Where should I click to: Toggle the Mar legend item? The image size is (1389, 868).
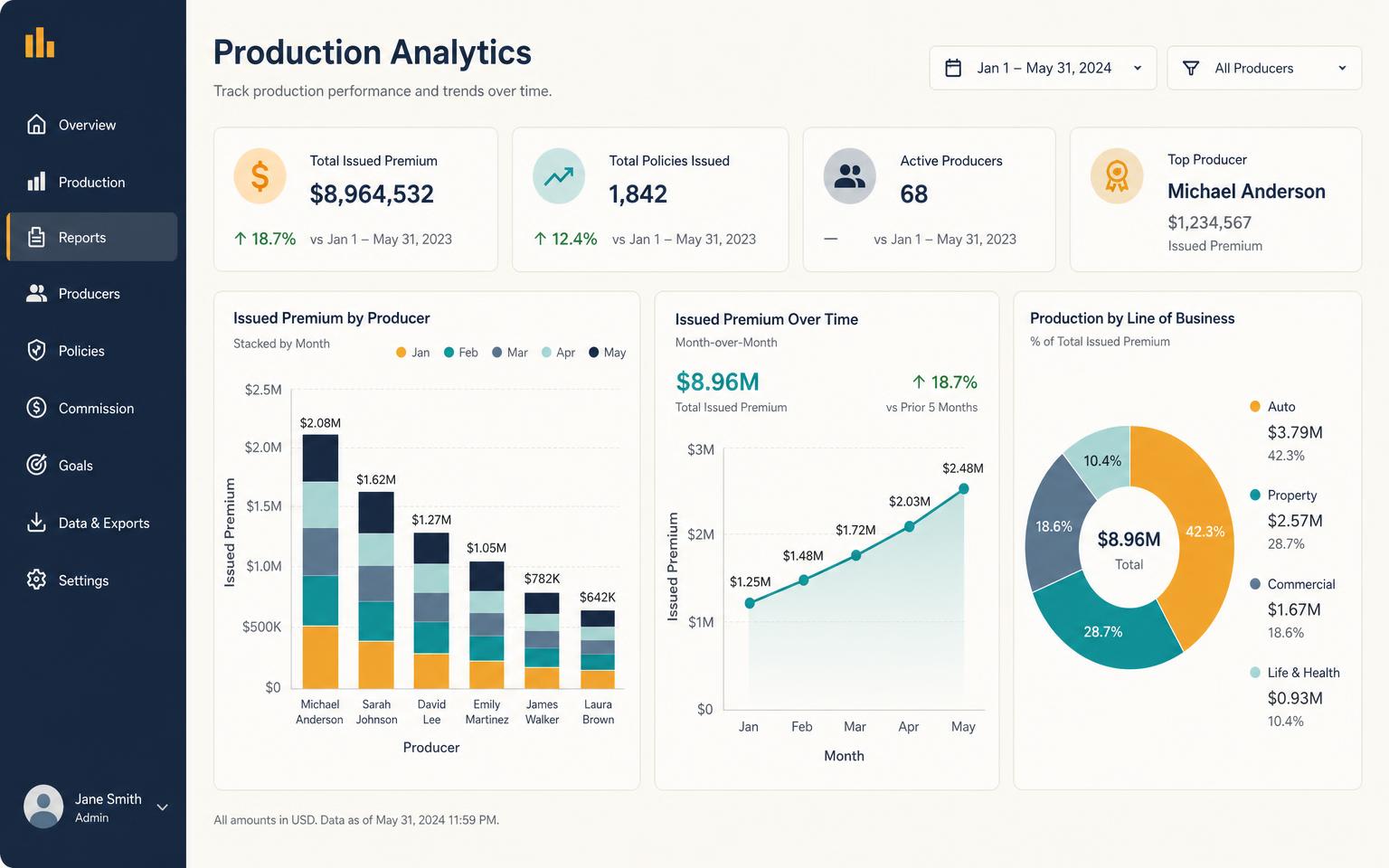509,353
